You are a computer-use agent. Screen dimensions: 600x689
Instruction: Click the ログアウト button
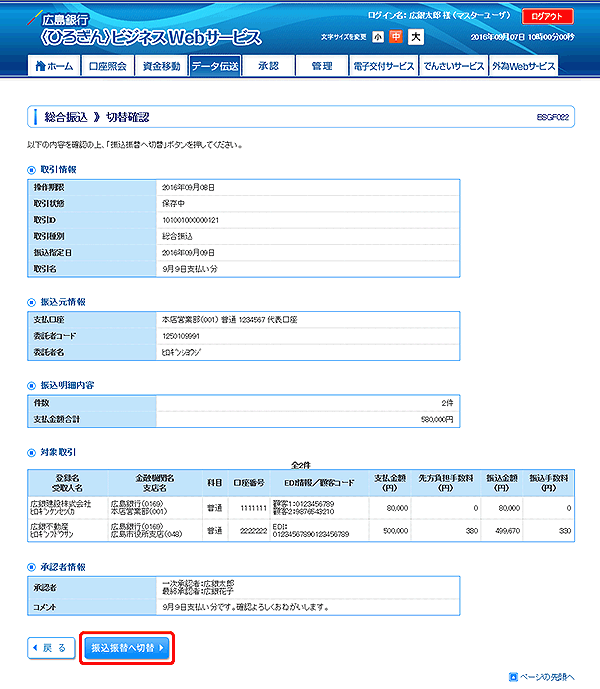[x=547, y=16]
